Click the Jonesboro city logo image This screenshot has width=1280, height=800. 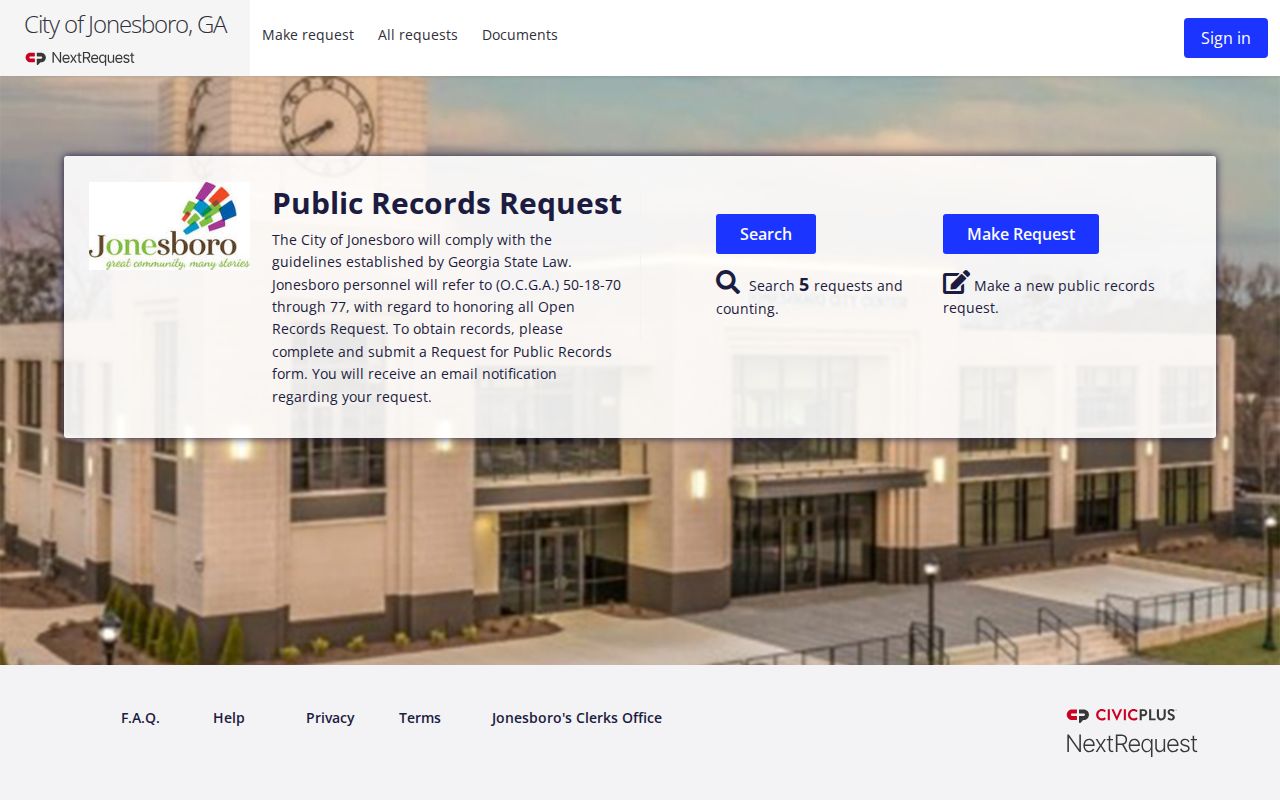point(169,226)
